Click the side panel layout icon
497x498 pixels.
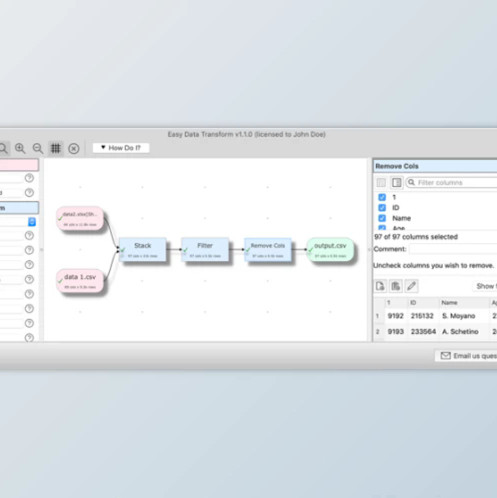(x=397, y=183)
